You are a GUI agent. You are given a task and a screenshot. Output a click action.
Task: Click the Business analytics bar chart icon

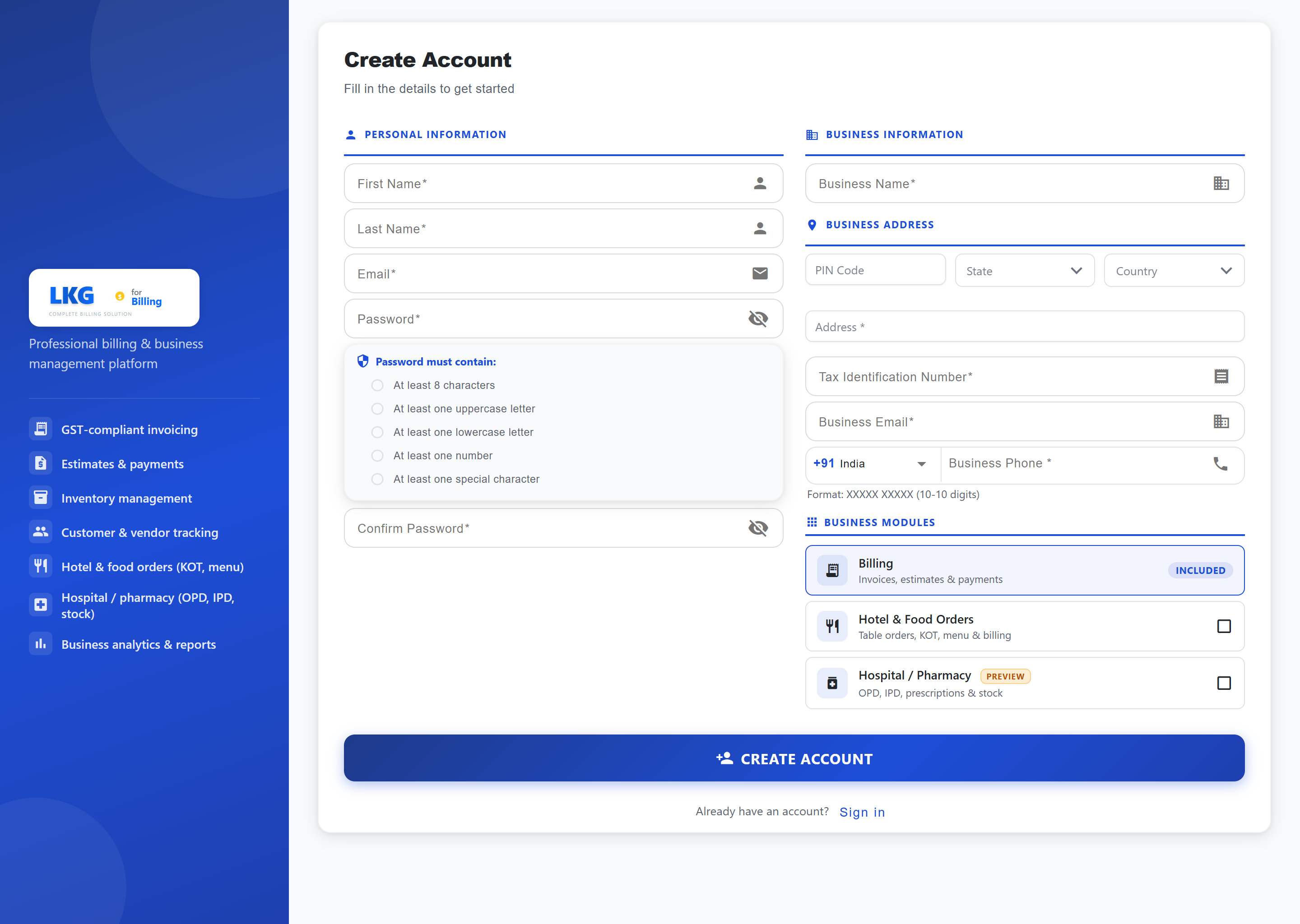pos(41,643)
